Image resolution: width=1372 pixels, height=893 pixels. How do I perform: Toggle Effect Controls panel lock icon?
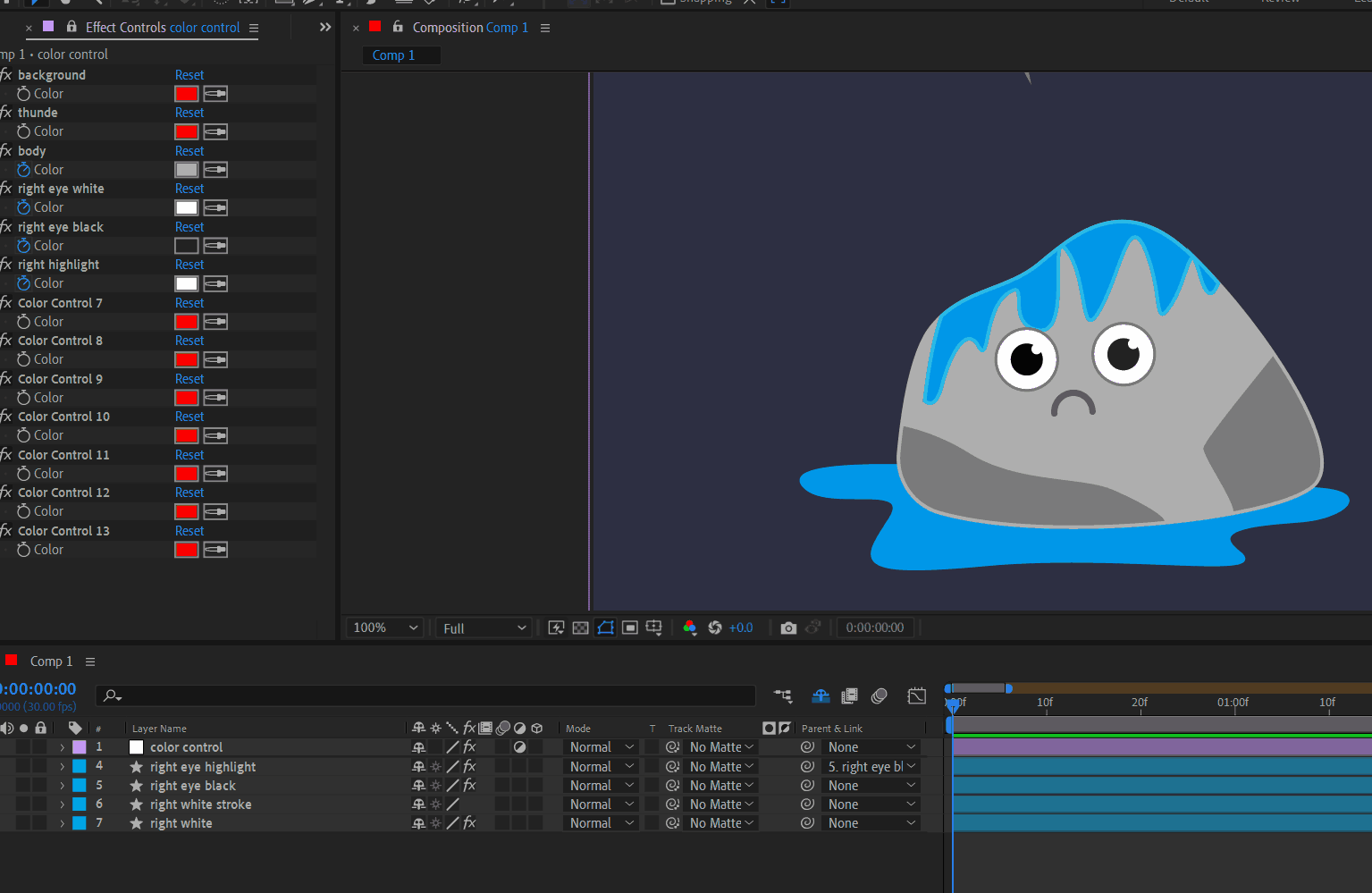(72, 27)
